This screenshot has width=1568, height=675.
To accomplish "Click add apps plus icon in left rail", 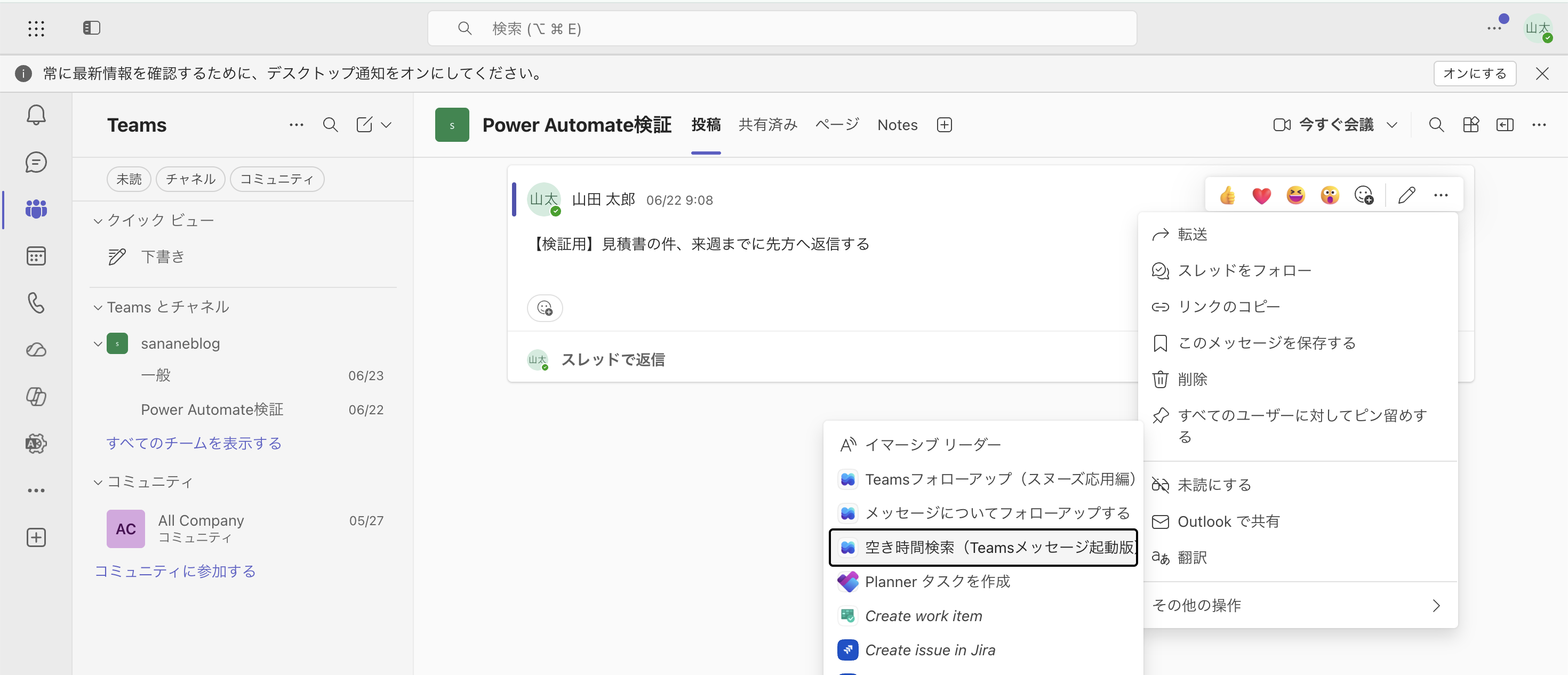I will tap(36, 537).
